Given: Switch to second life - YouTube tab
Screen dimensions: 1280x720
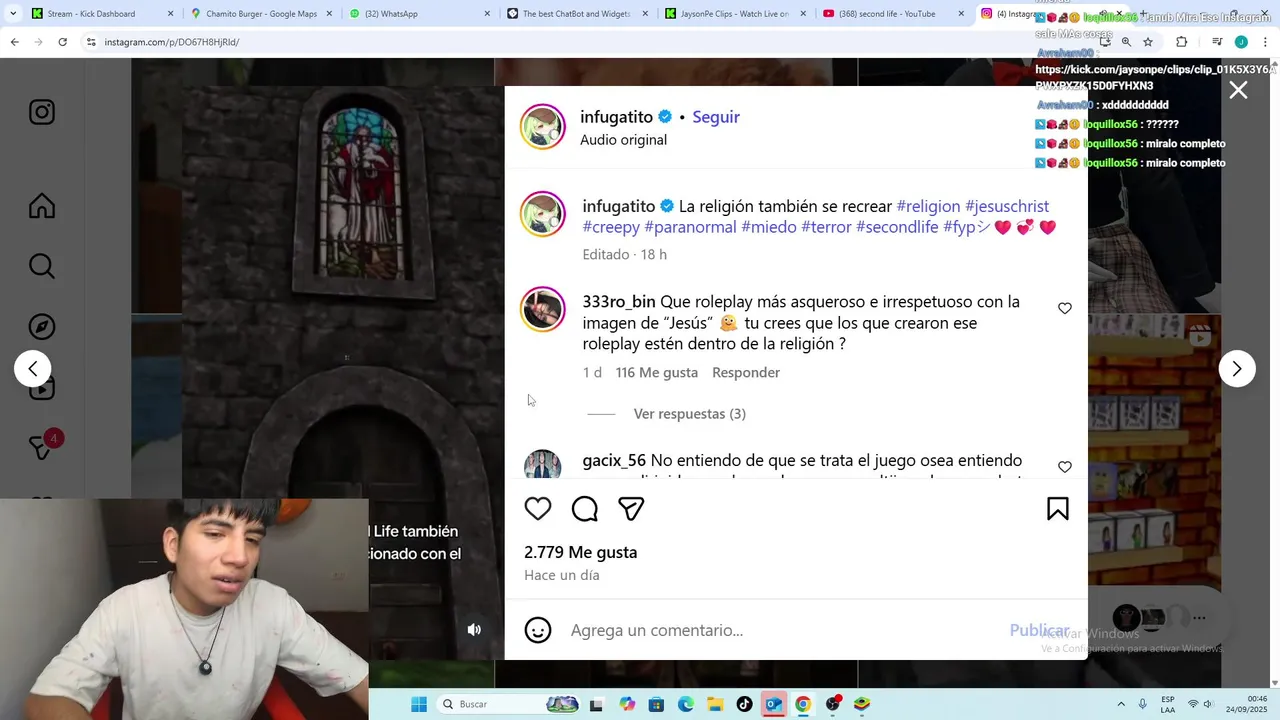Looking at the screenshot, I should click(893, 14).
